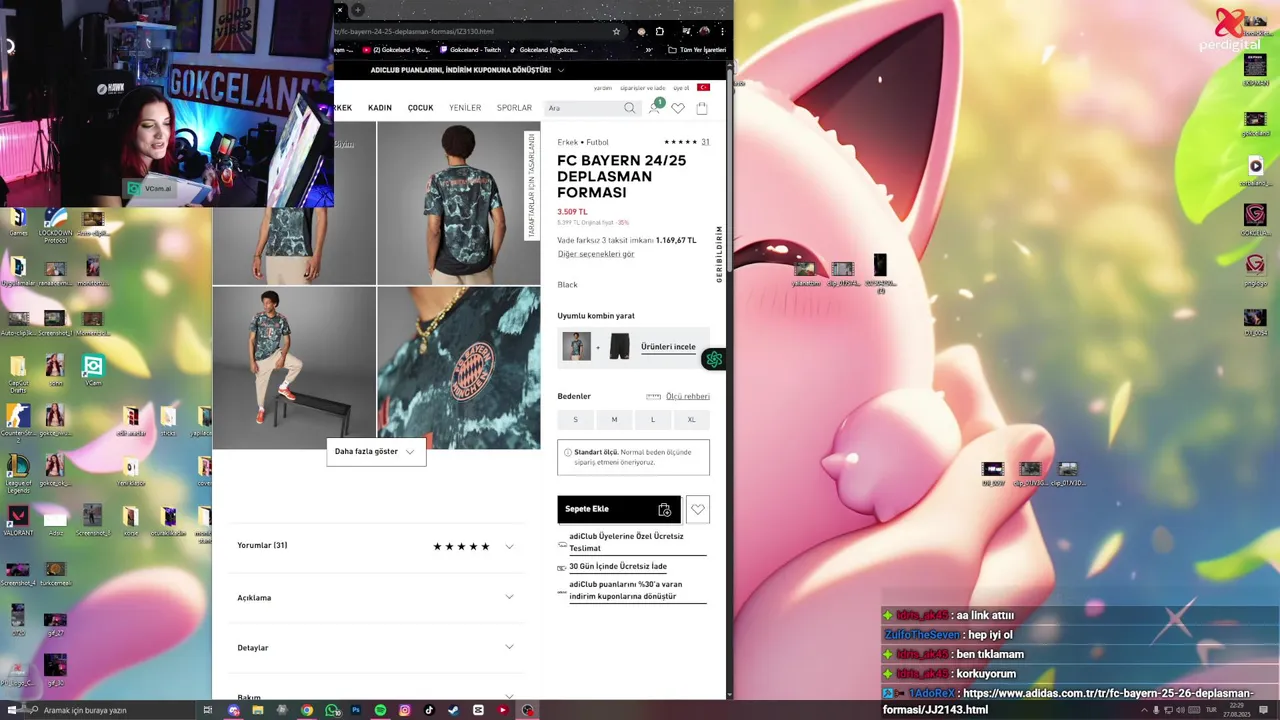The height and width of the screenshot is (720, 1280).
Task: Click the adidas search magnifier icon
Action: [x=629, y=108]
